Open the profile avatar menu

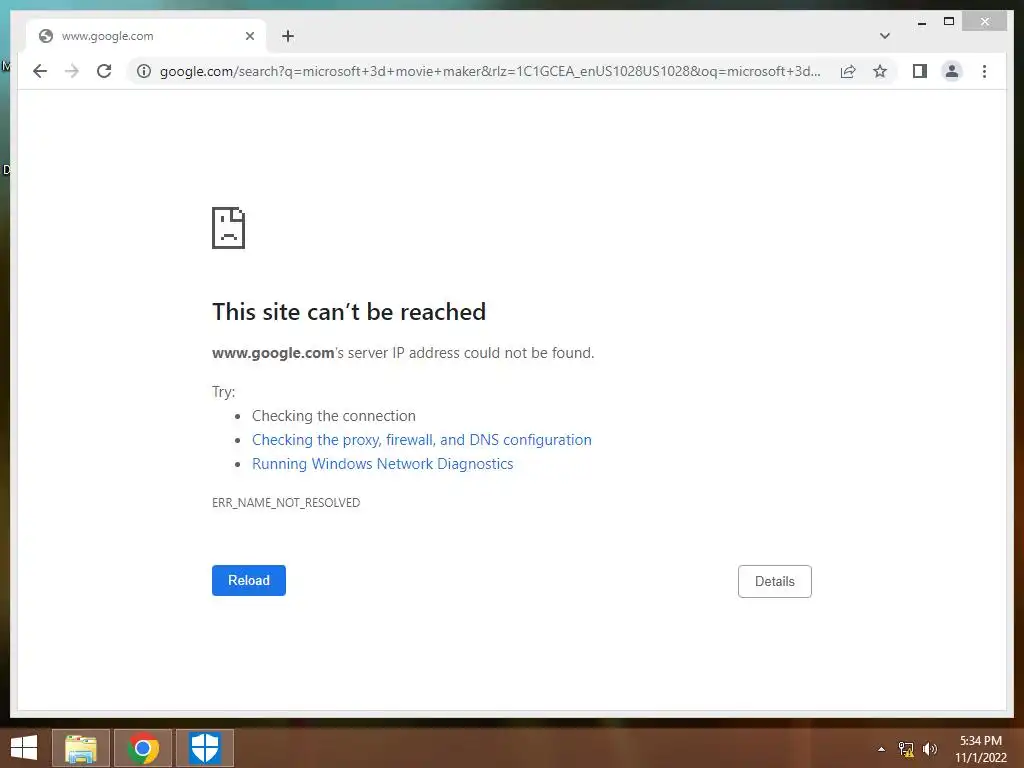952,71
